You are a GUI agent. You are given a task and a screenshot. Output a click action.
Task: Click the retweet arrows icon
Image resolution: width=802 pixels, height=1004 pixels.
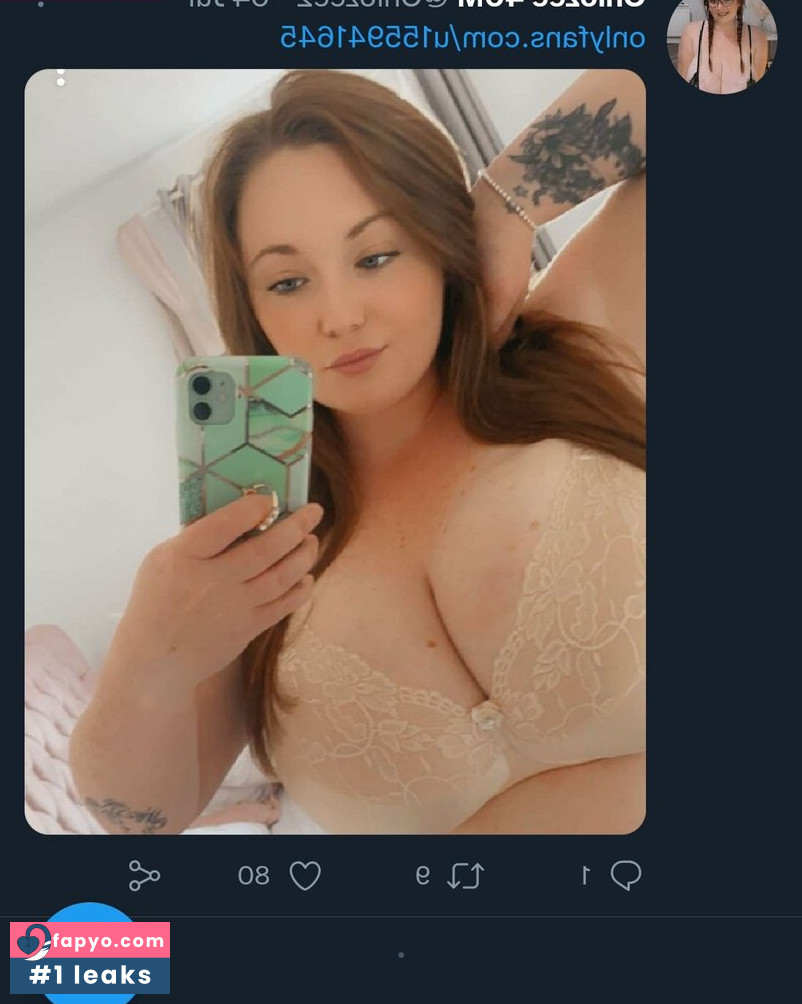pyautogui.click(x=465, y=875)
